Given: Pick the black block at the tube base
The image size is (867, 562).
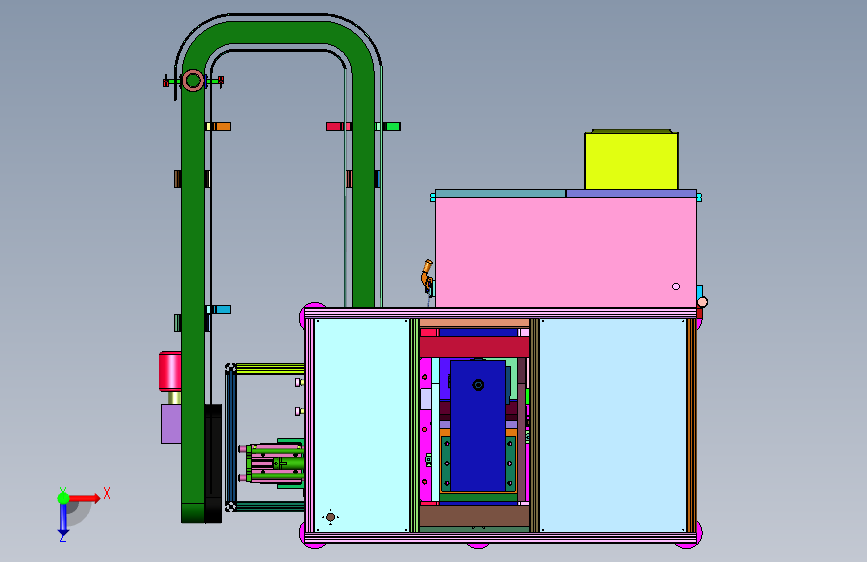Looking at the screenshot, I should pos(213,464).
